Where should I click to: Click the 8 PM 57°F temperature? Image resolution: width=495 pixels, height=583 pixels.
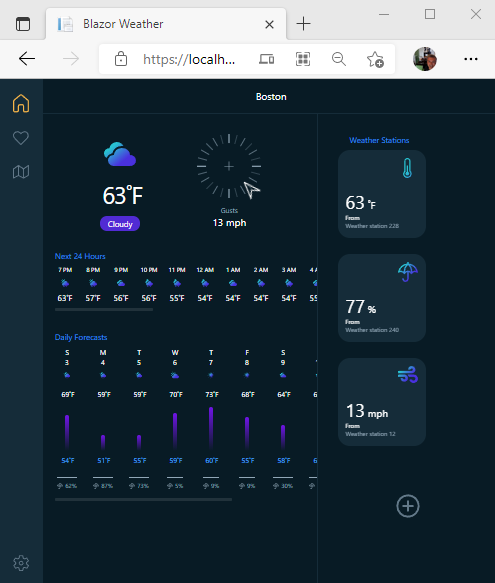(x=93, y=298)
